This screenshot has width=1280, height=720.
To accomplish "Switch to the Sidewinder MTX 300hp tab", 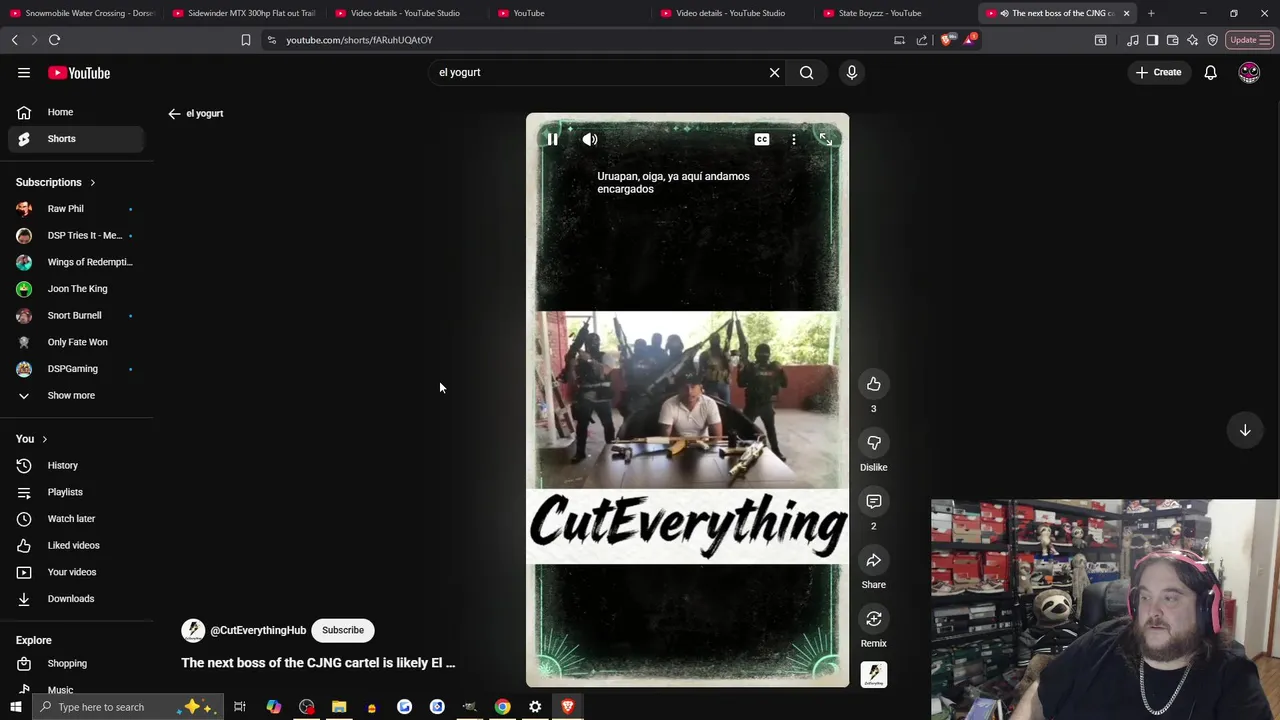I will pyautogui.click(x=243, y=13).
